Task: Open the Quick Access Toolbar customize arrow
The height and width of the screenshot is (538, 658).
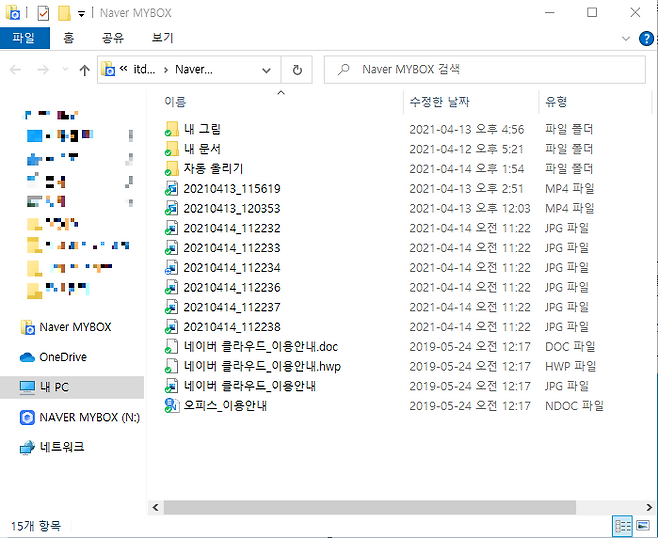Action: pyautogui.click(x=81, y=14)
